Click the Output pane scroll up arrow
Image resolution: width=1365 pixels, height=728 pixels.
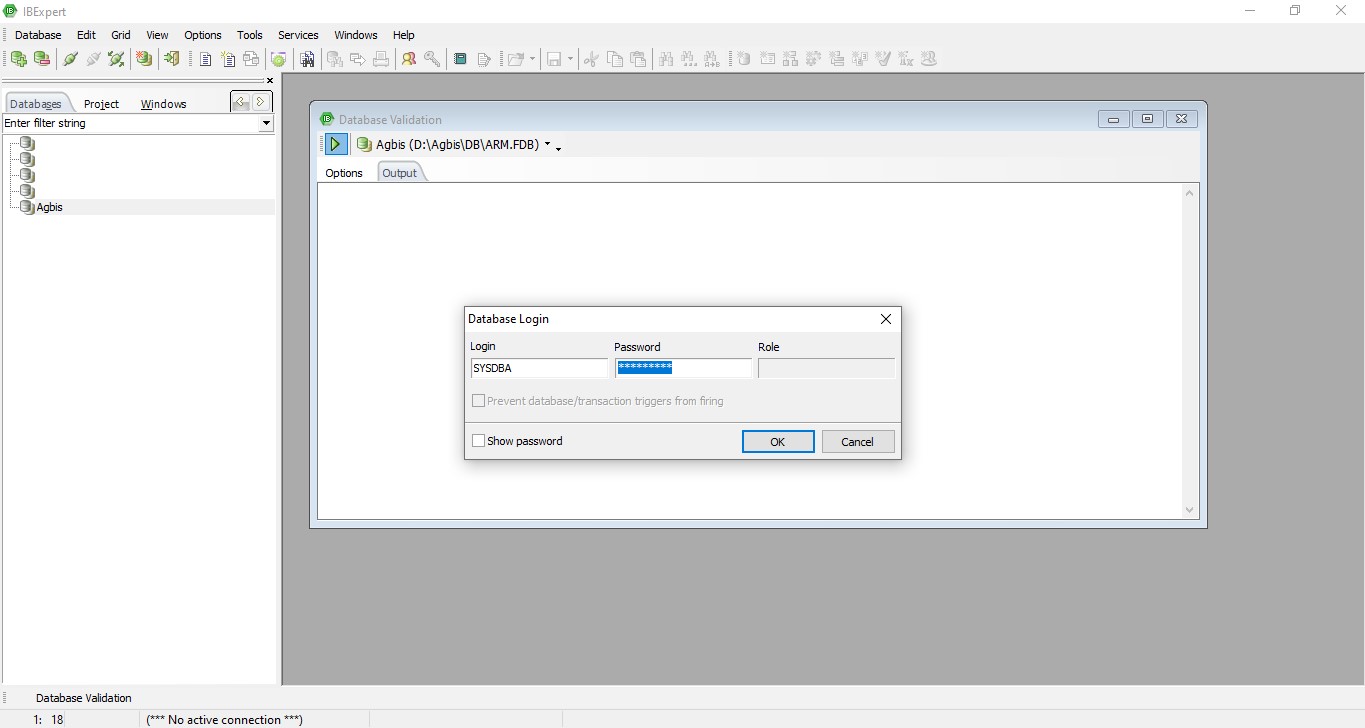pos(1190,193)
